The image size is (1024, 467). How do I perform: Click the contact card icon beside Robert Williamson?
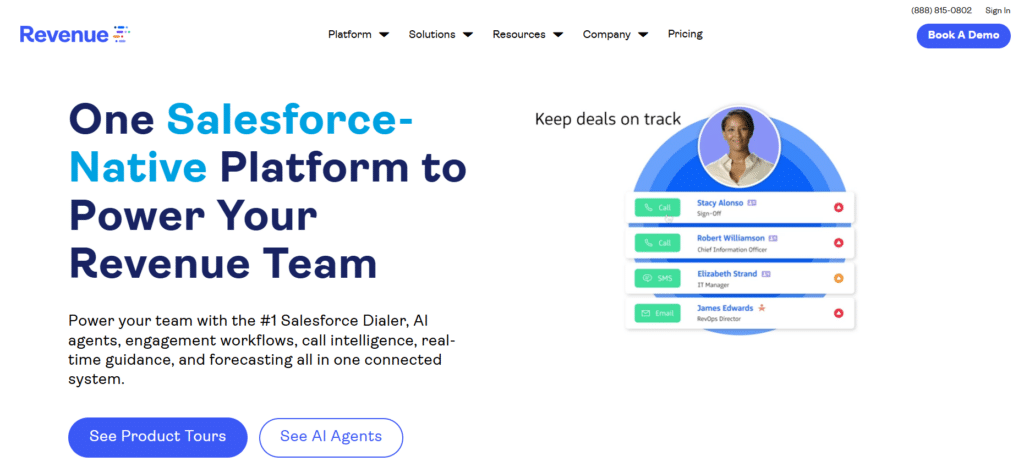coord(773,238)
